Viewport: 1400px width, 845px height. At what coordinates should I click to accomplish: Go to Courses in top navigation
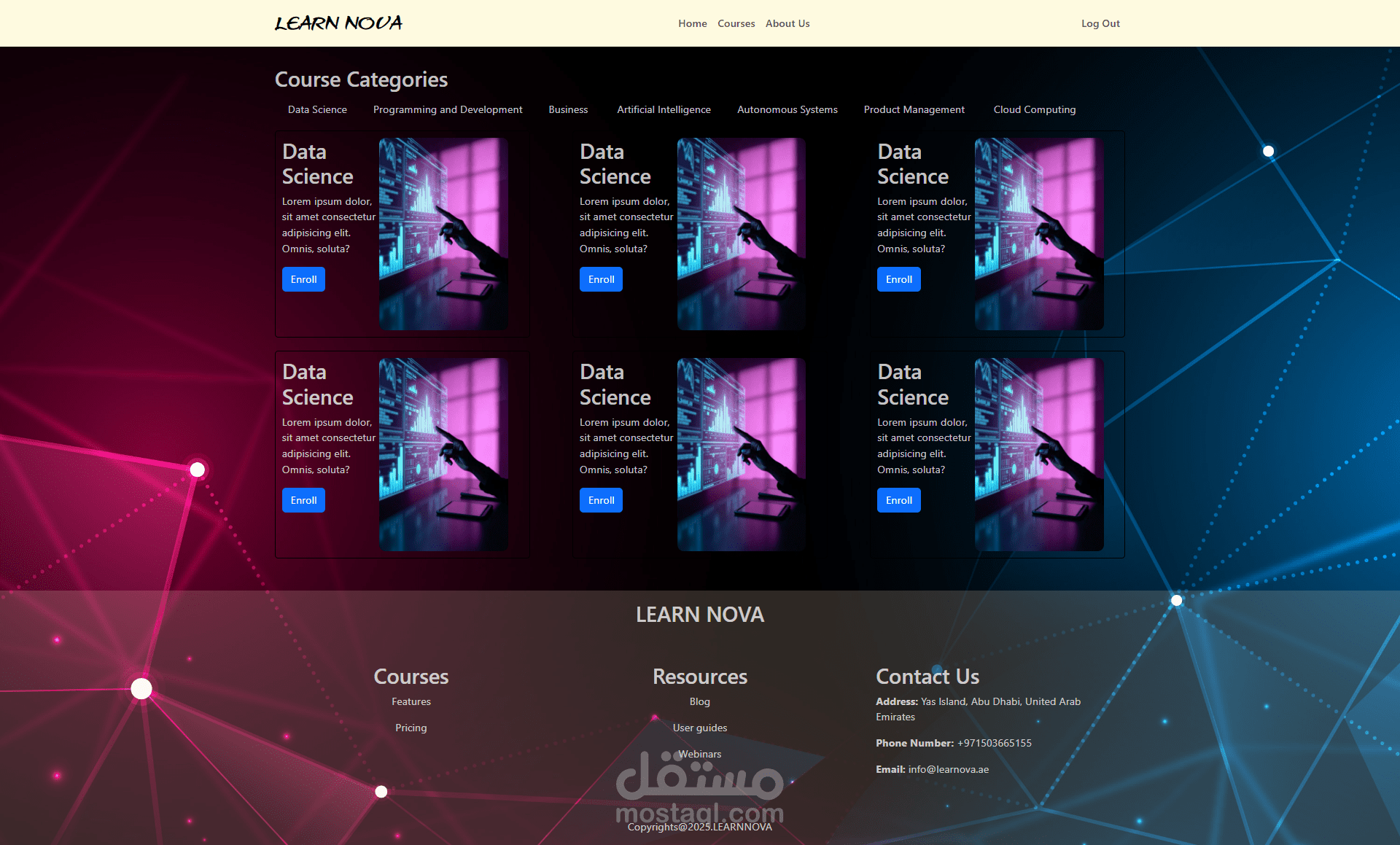(x=736, y=23)
